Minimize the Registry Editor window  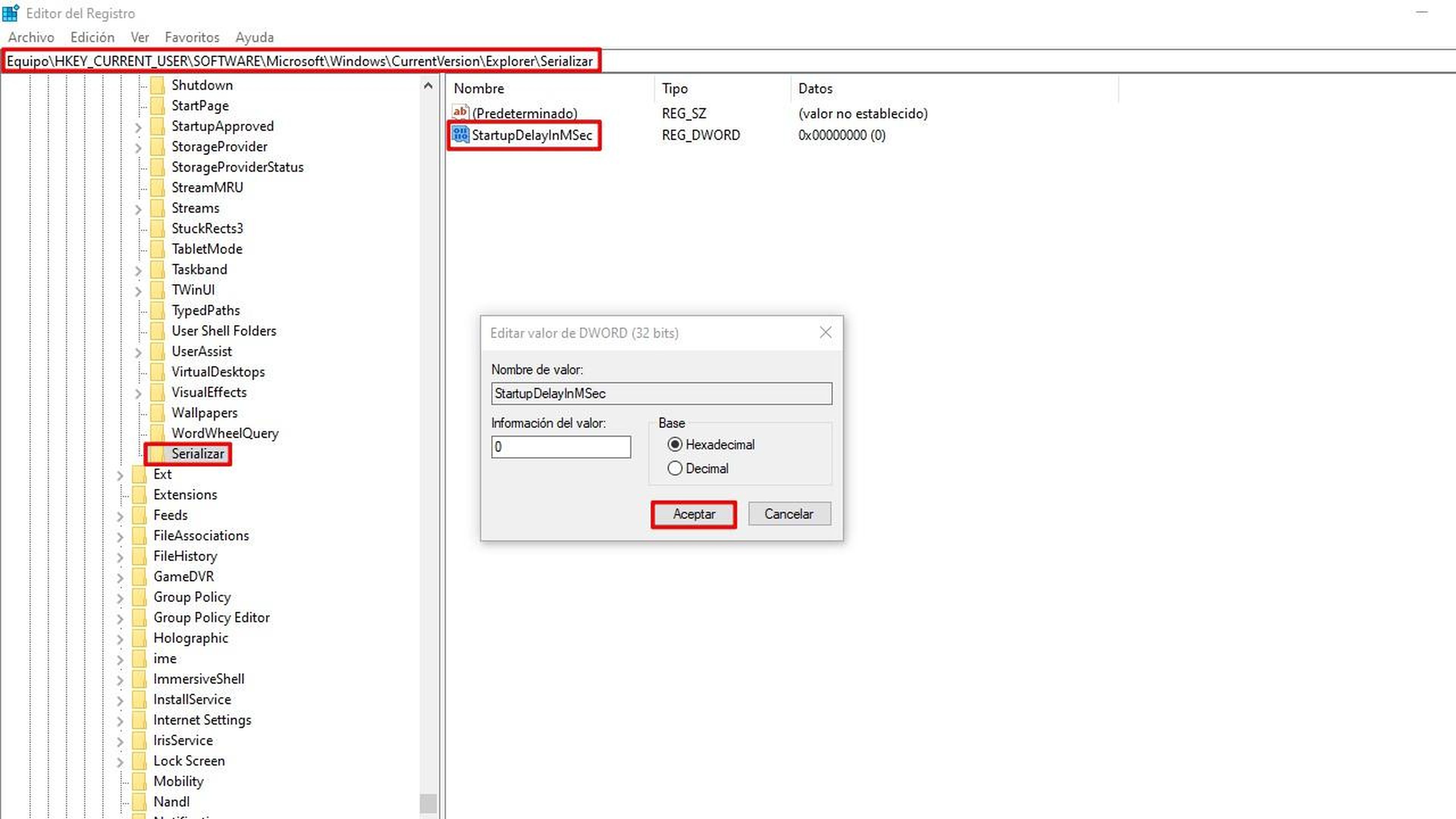click(1422, 13)
